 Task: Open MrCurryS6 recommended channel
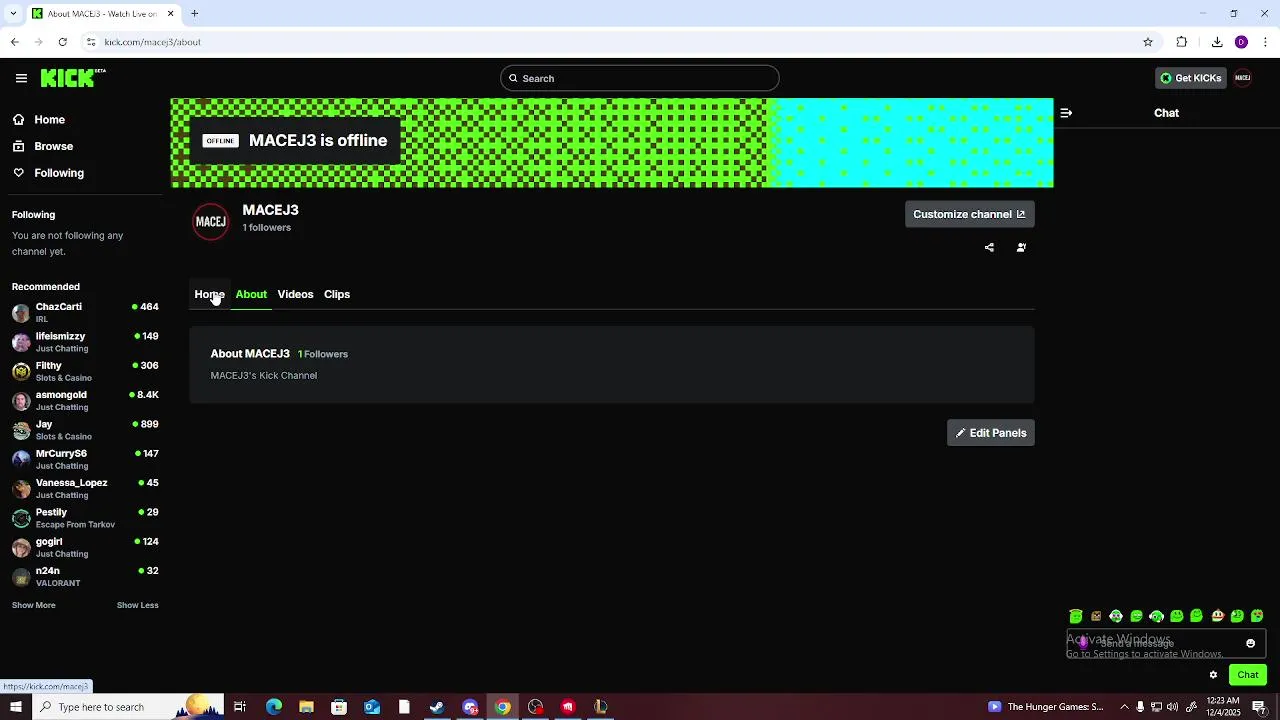click(x=85, y=459)
